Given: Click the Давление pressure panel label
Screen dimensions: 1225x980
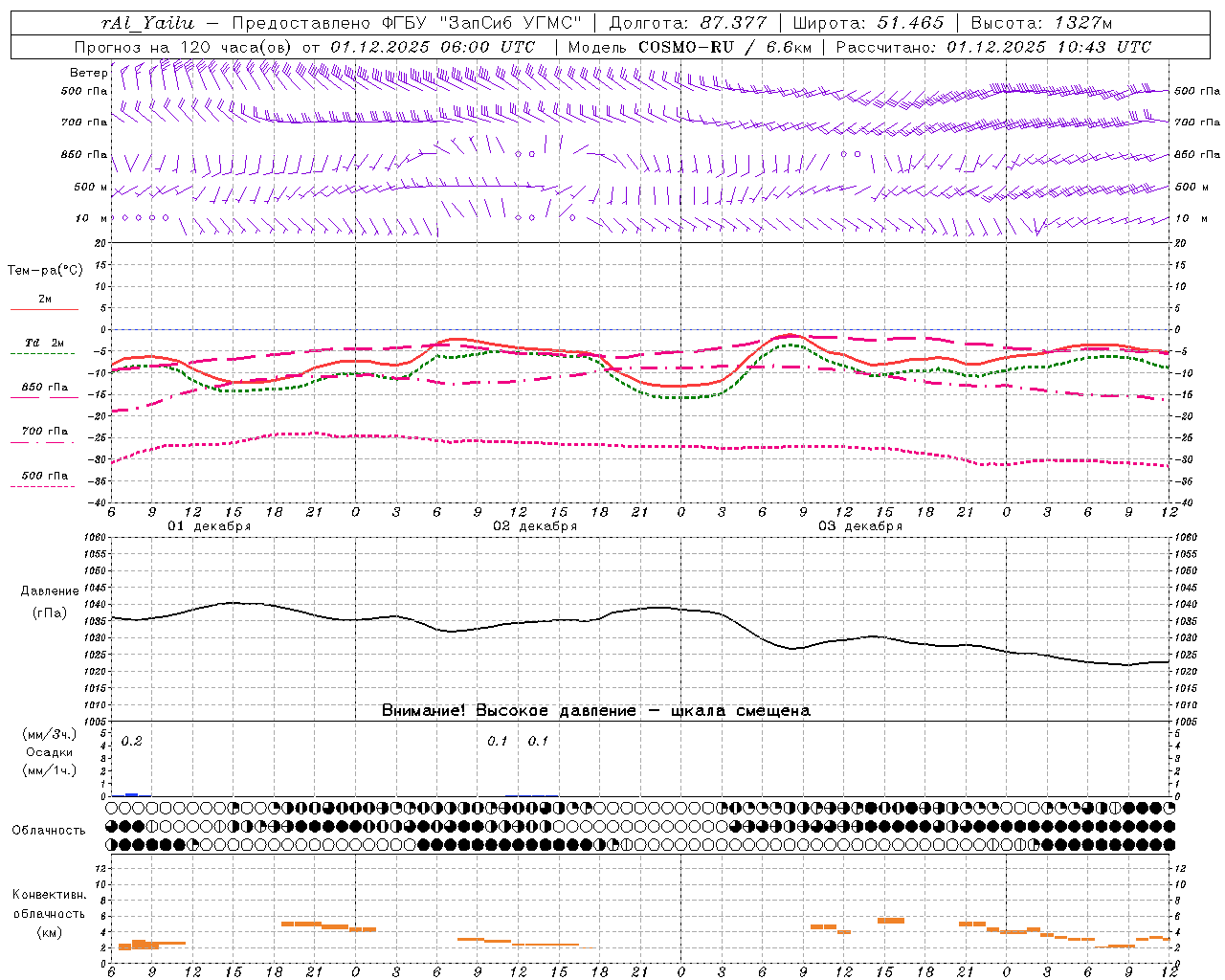Looking at the screenshot, I should (50, 591).
